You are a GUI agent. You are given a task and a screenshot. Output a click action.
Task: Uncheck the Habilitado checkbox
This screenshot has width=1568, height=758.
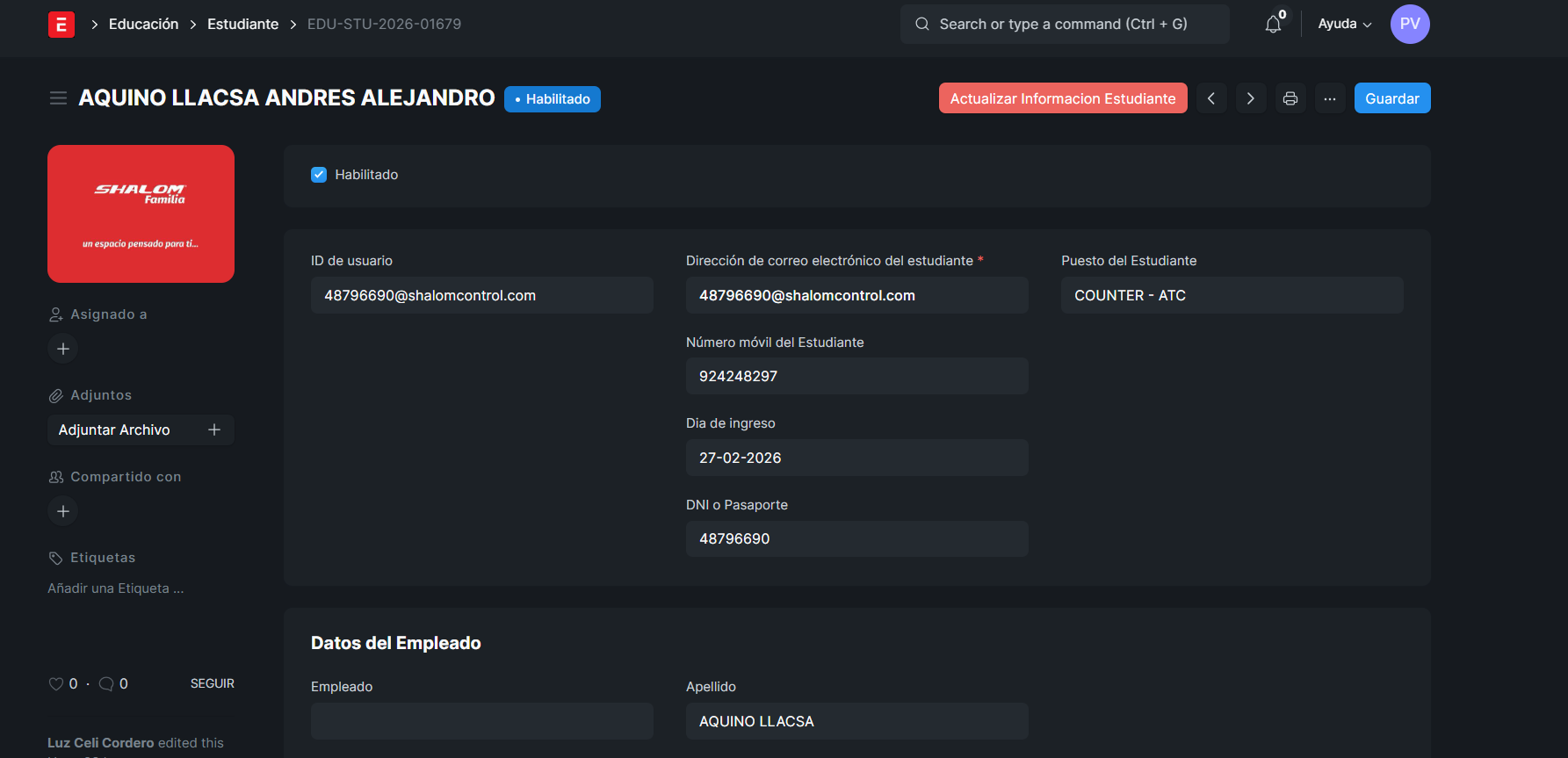point(319,175)
